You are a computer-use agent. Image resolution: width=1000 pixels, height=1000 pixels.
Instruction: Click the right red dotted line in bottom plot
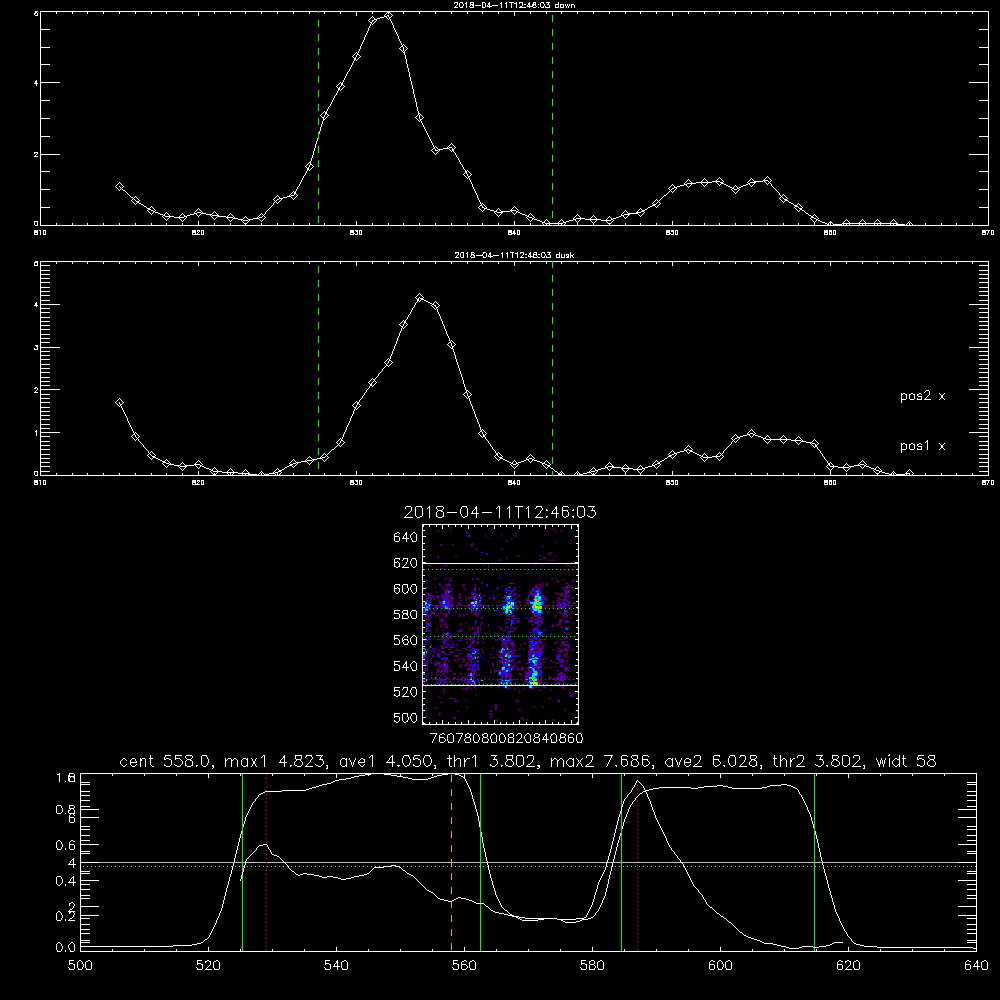point(637,862)
